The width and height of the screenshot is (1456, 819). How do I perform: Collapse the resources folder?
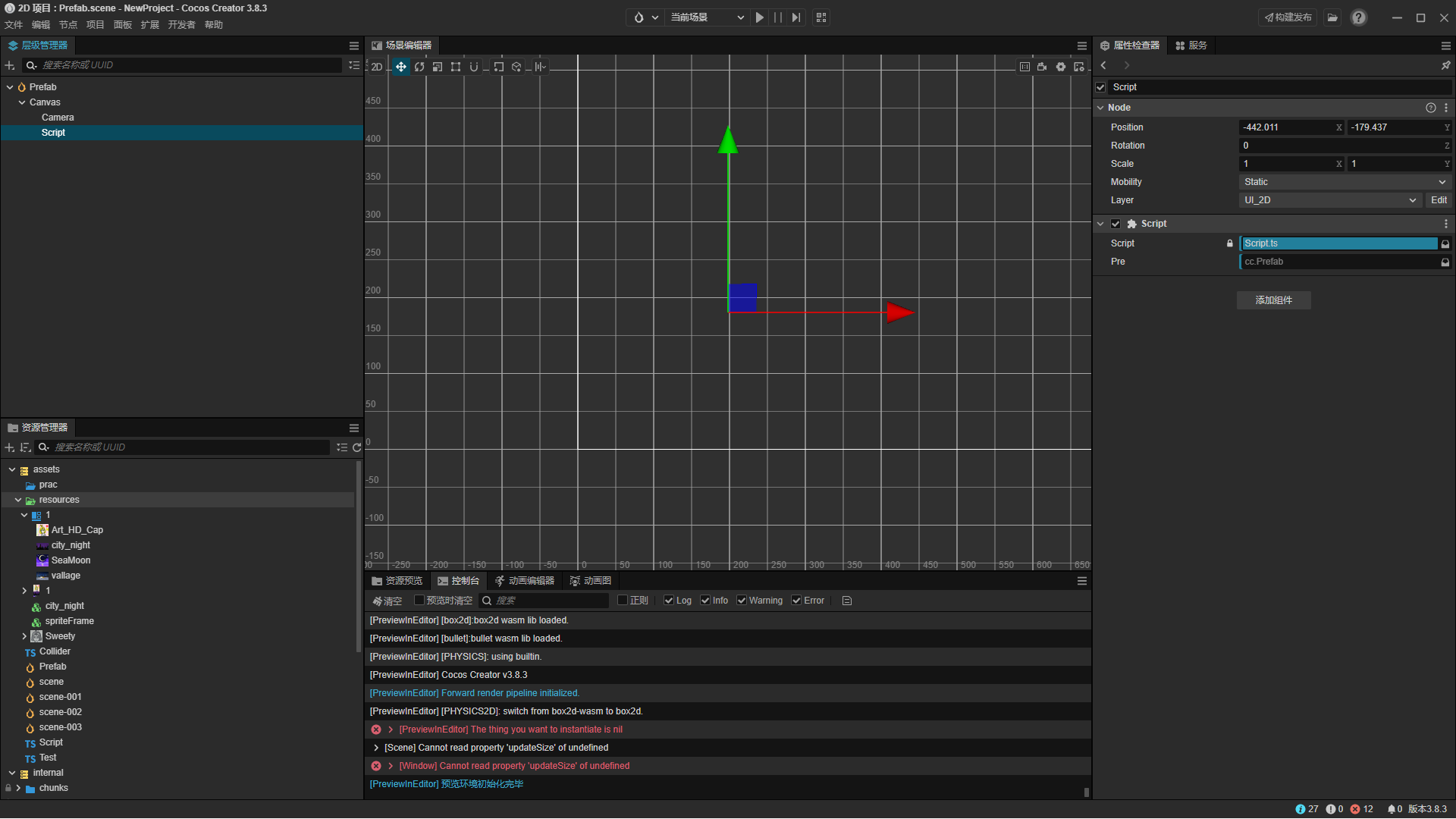18,500
